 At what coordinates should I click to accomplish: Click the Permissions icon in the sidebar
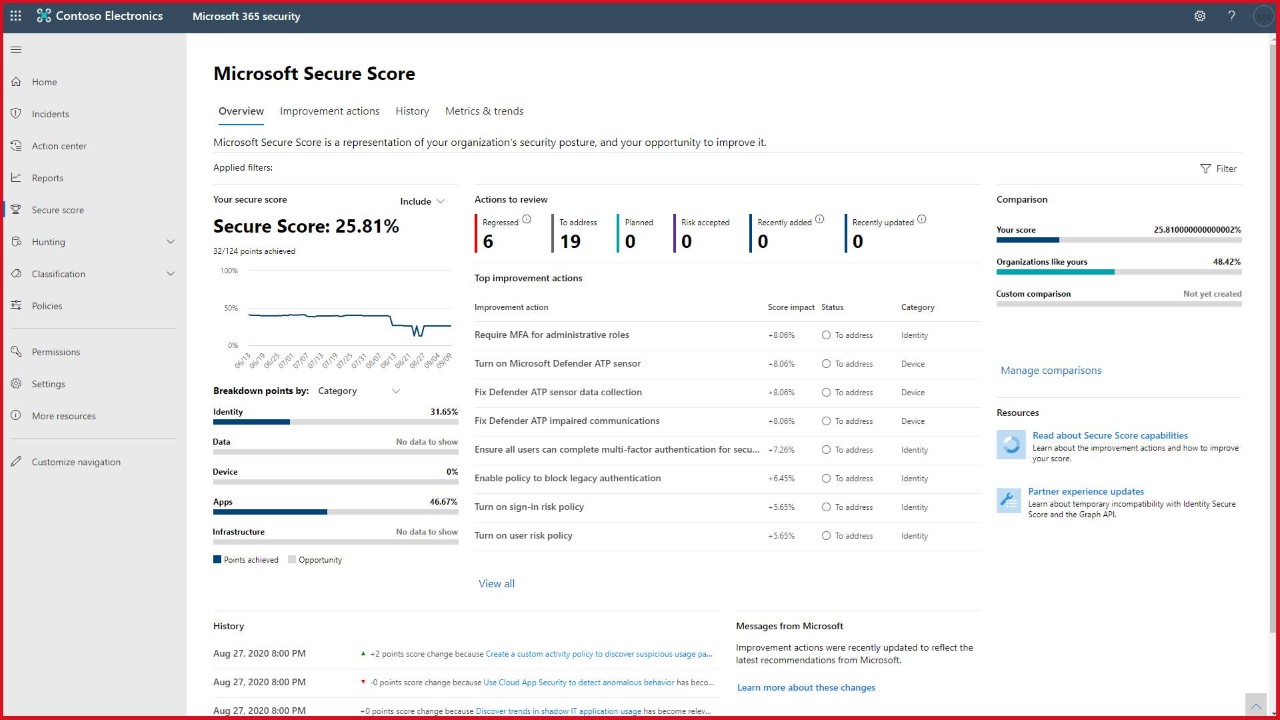tap(14, 351)
